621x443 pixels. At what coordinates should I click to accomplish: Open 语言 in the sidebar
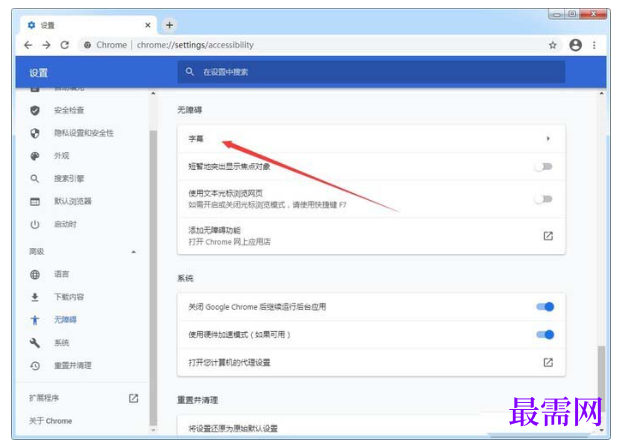[61, 274]
